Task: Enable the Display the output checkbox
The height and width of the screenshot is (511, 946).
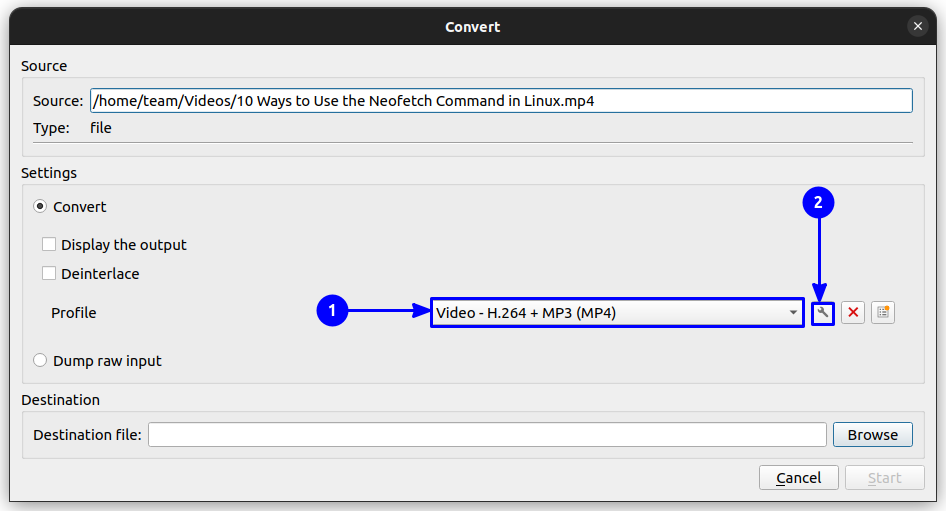Action: click(x=49, y=245)
